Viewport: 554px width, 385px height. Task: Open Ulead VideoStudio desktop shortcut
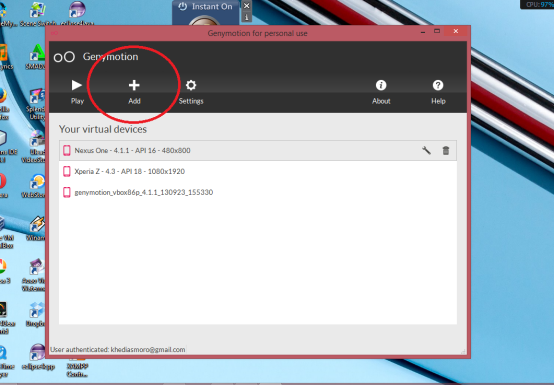pos(35,147)
